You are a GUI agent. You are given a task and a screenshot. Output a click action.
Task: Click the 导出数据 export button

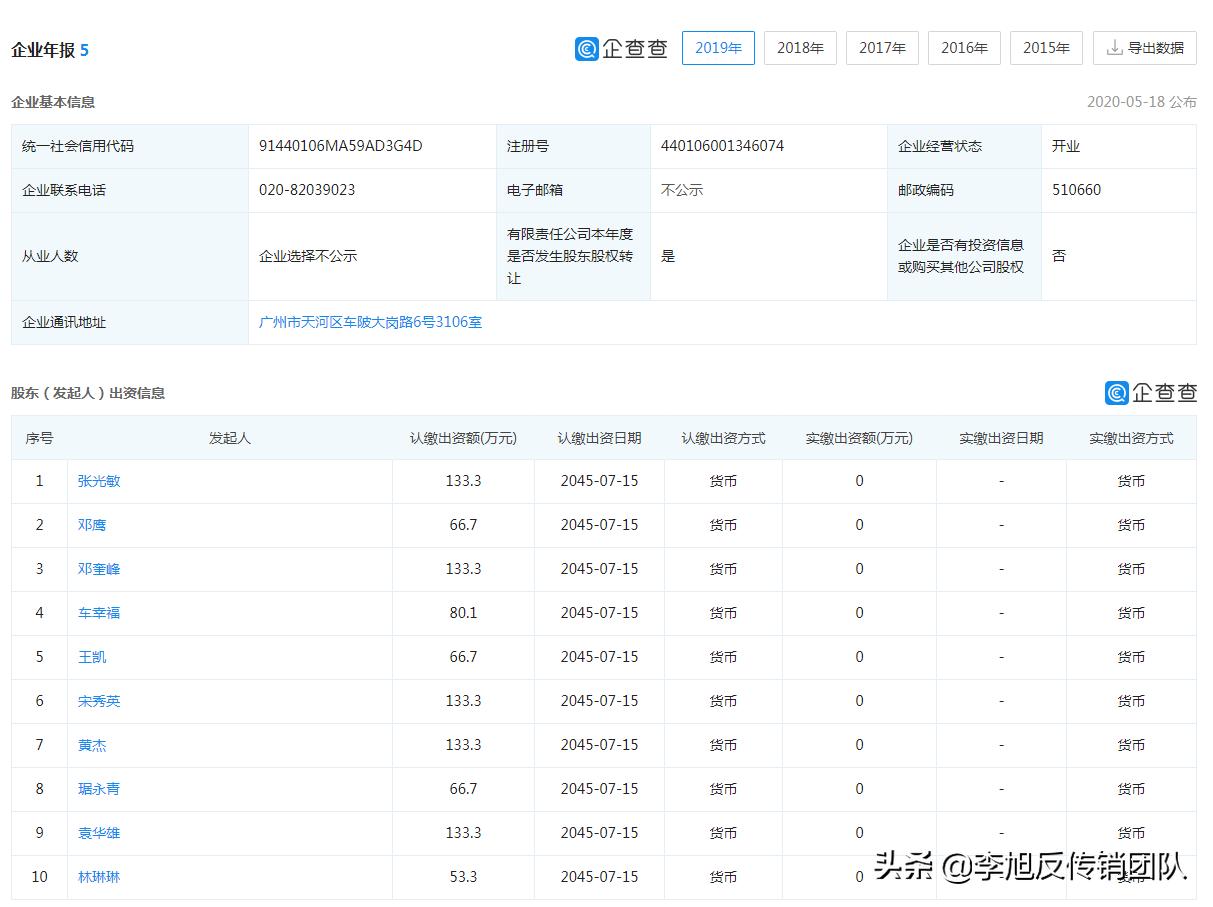pyautogui.click(x=1144, y=47)
